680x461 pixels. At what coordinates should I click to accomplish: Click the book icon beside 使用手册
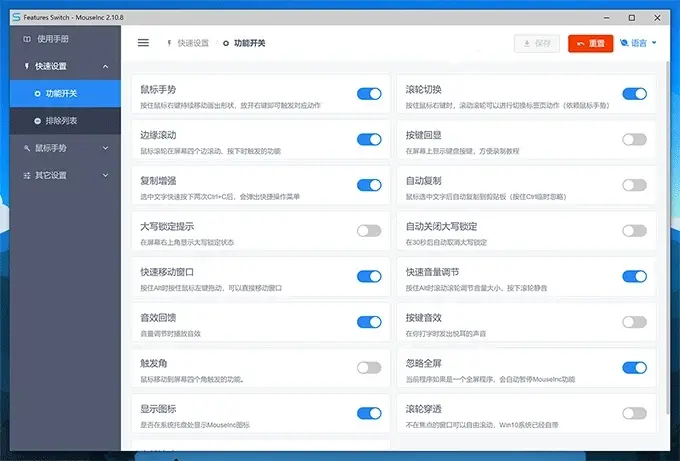[27, 40]
